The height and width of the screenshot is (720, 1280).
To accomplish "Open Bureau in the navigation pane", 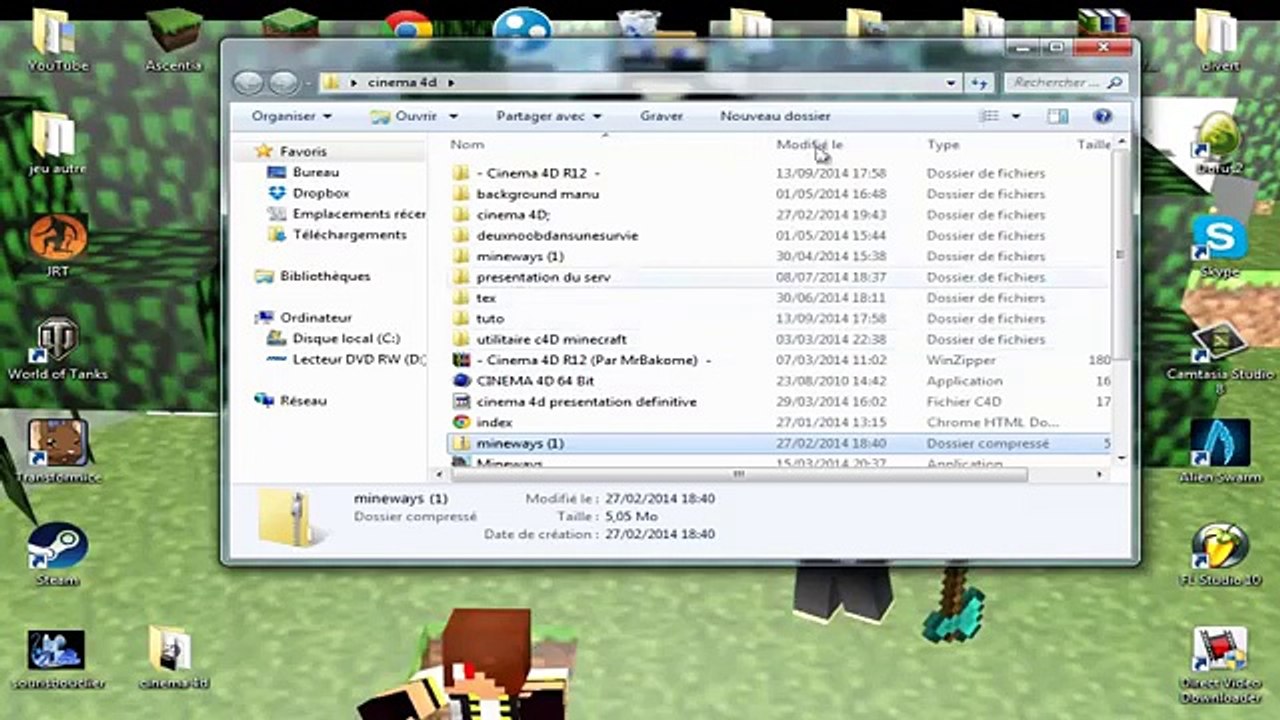I will (315, 172).
